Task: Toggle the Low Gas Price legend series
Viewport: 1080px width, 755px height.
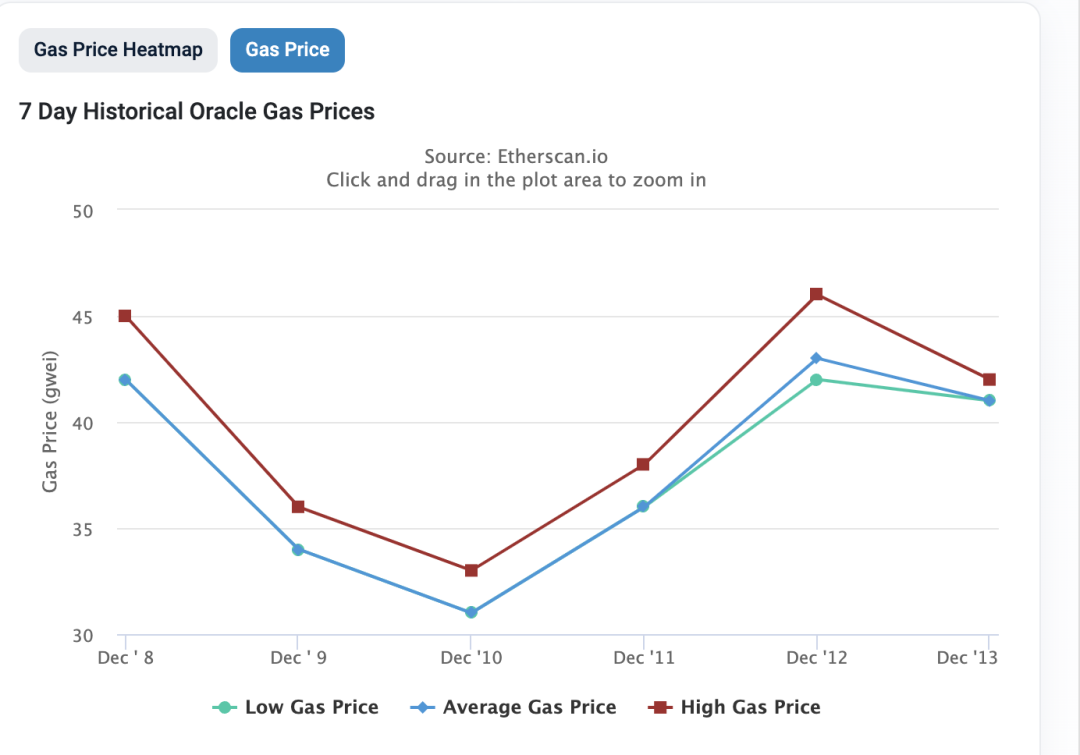Action: (x=311, y=707)
